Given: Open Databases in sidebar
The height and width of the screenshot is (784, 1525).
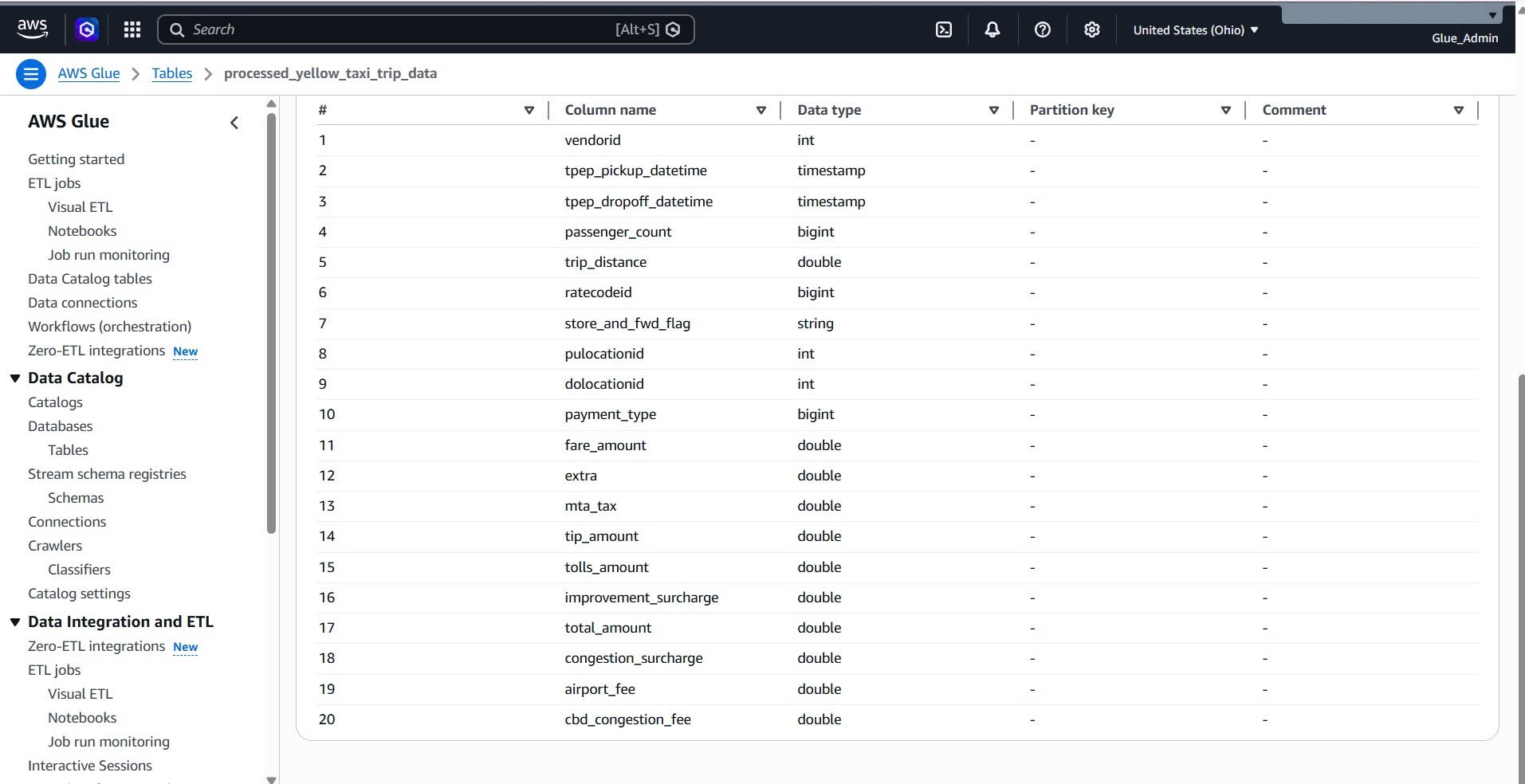Looking at the screenshot, I should coord(60,426).
